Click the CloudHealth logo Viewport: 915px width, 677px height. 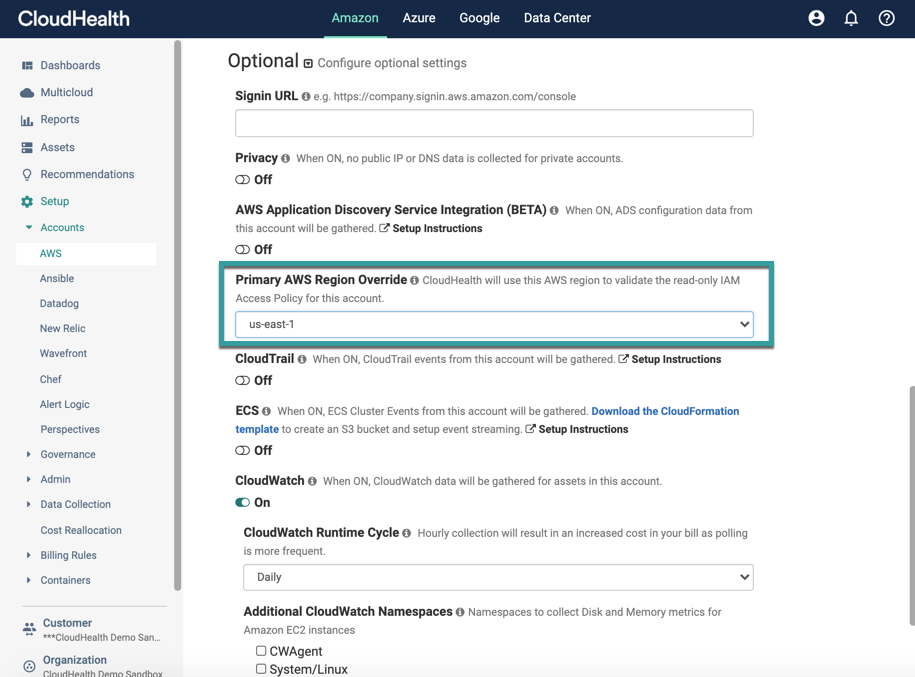[x=74, y=19]
